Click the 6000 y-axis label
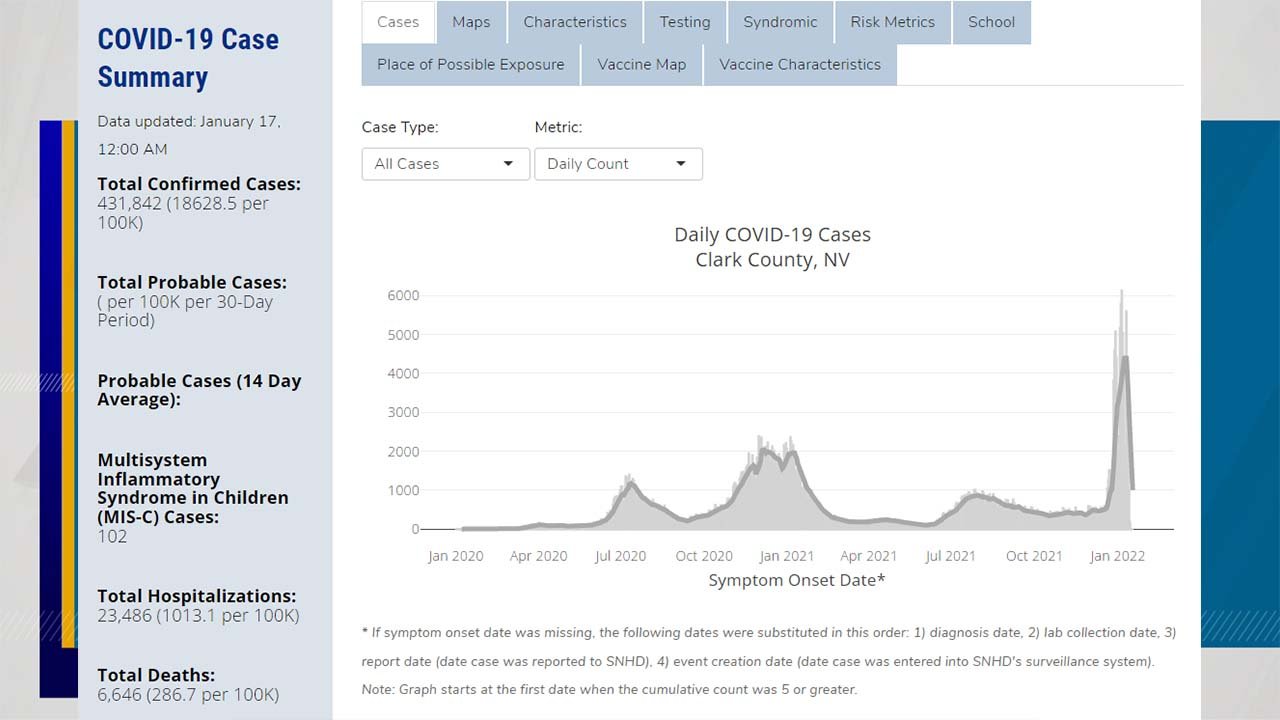The image size is (1280, 720). point(403,296)
